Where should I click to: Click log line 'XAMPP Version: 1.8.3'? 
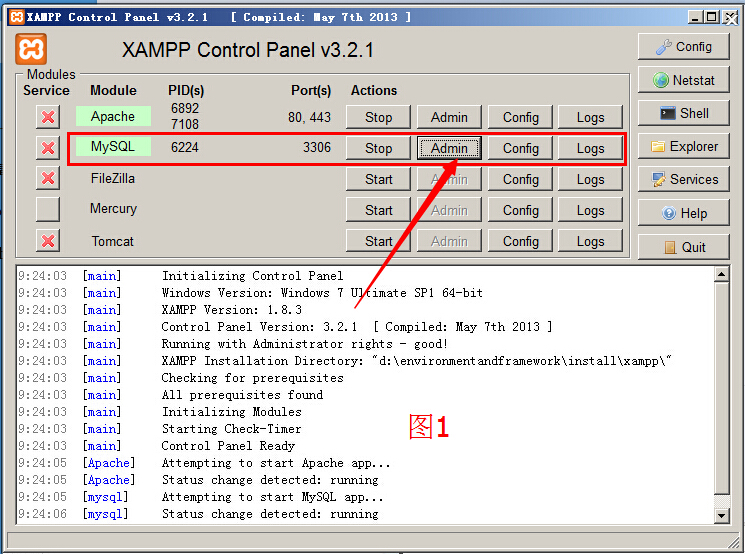pyautogui.click(x=231, y=310)
